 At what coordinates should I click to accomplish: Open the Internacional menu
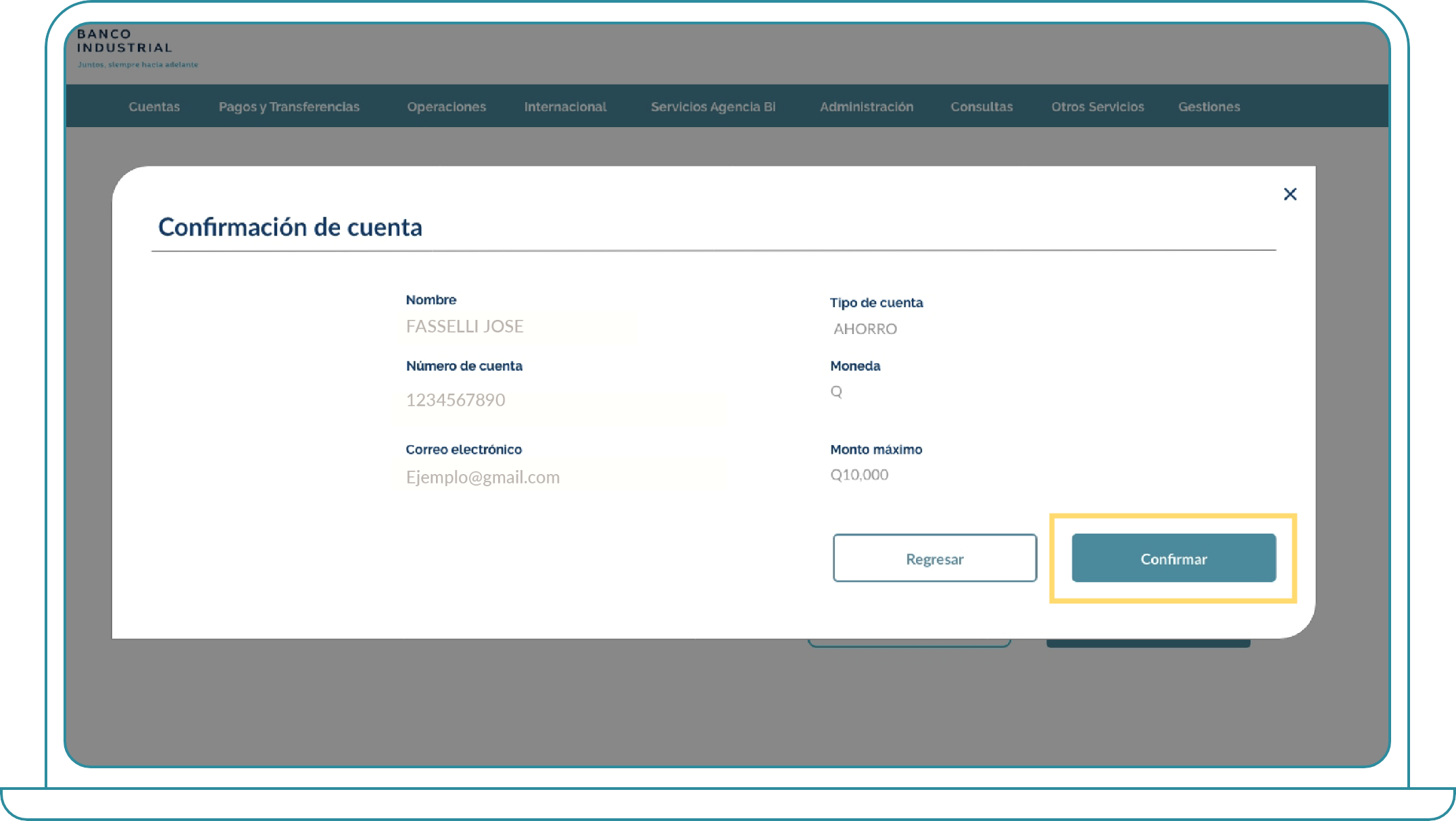(x=565, y=107)
